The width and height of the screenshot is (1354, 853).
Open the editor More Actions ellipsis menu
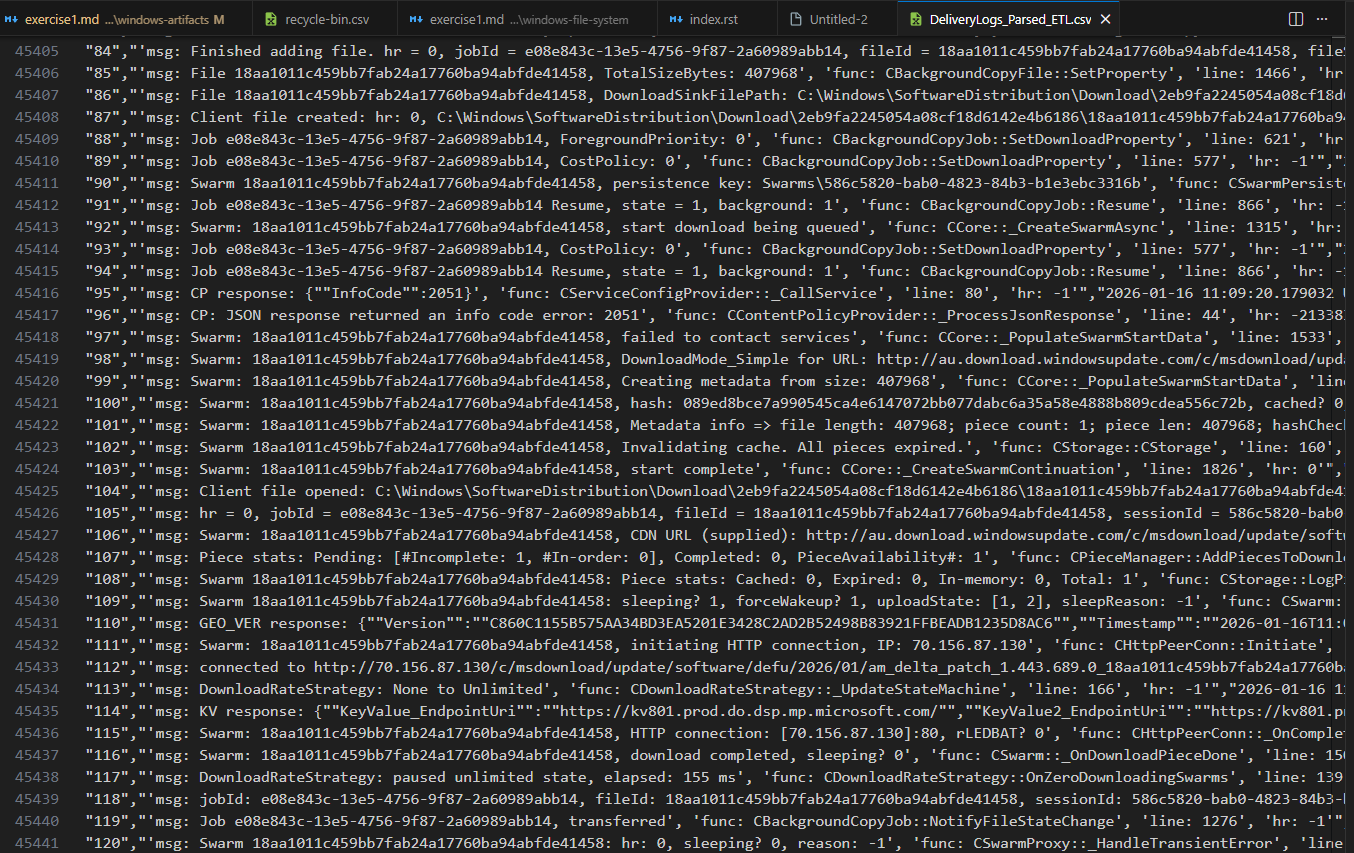click(x=1327, y=19)
